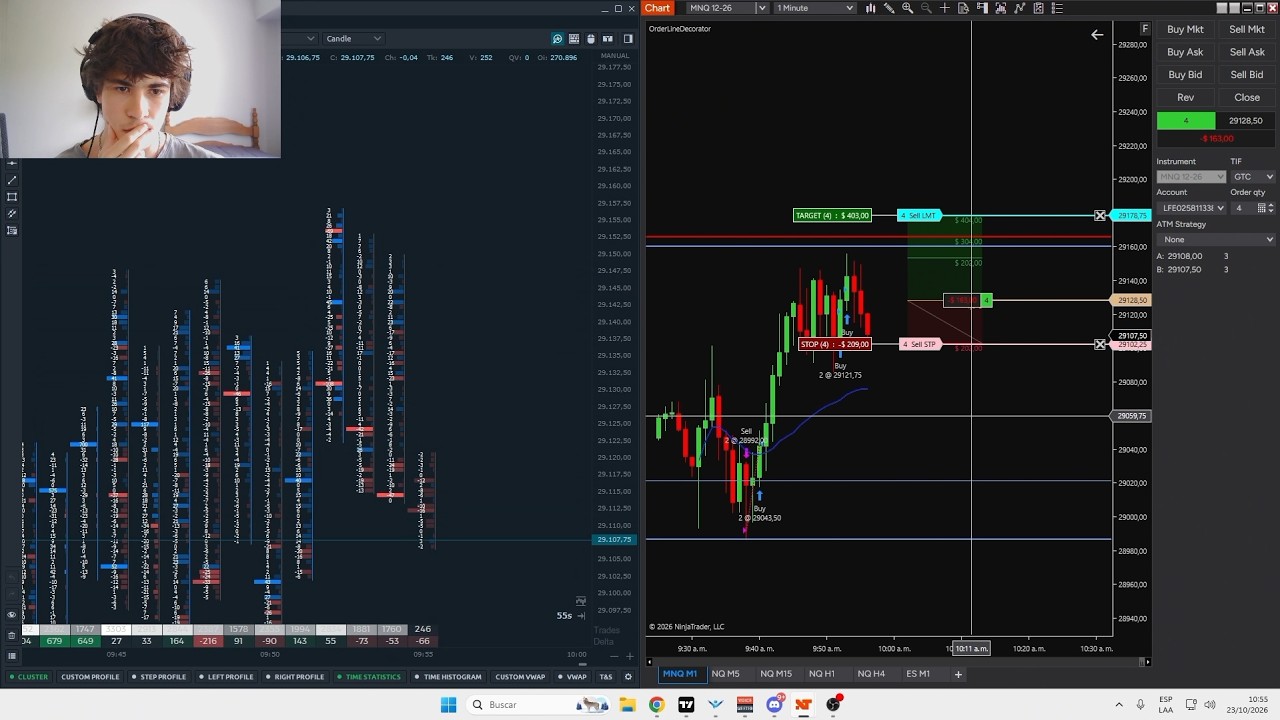Click the return arrow at chart top right

pyautogui.click(x=1097, y=35)
